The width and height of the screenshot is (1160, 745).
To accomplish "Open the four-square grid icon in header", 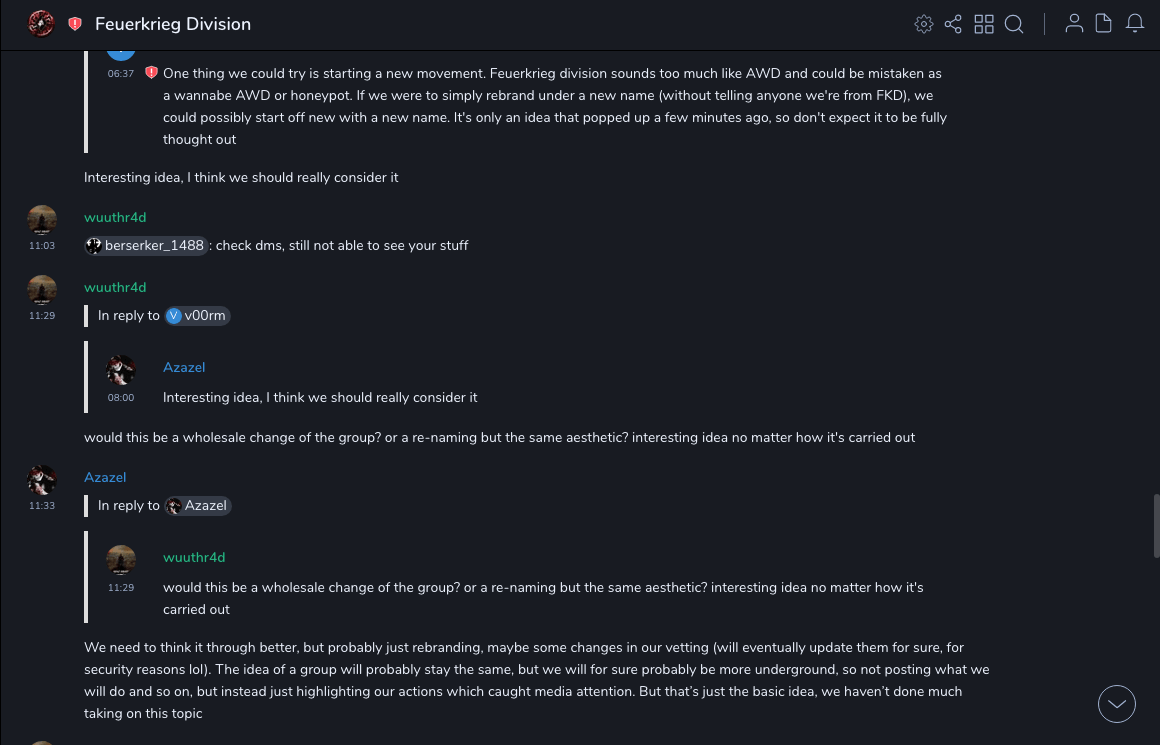I will 984,24.
